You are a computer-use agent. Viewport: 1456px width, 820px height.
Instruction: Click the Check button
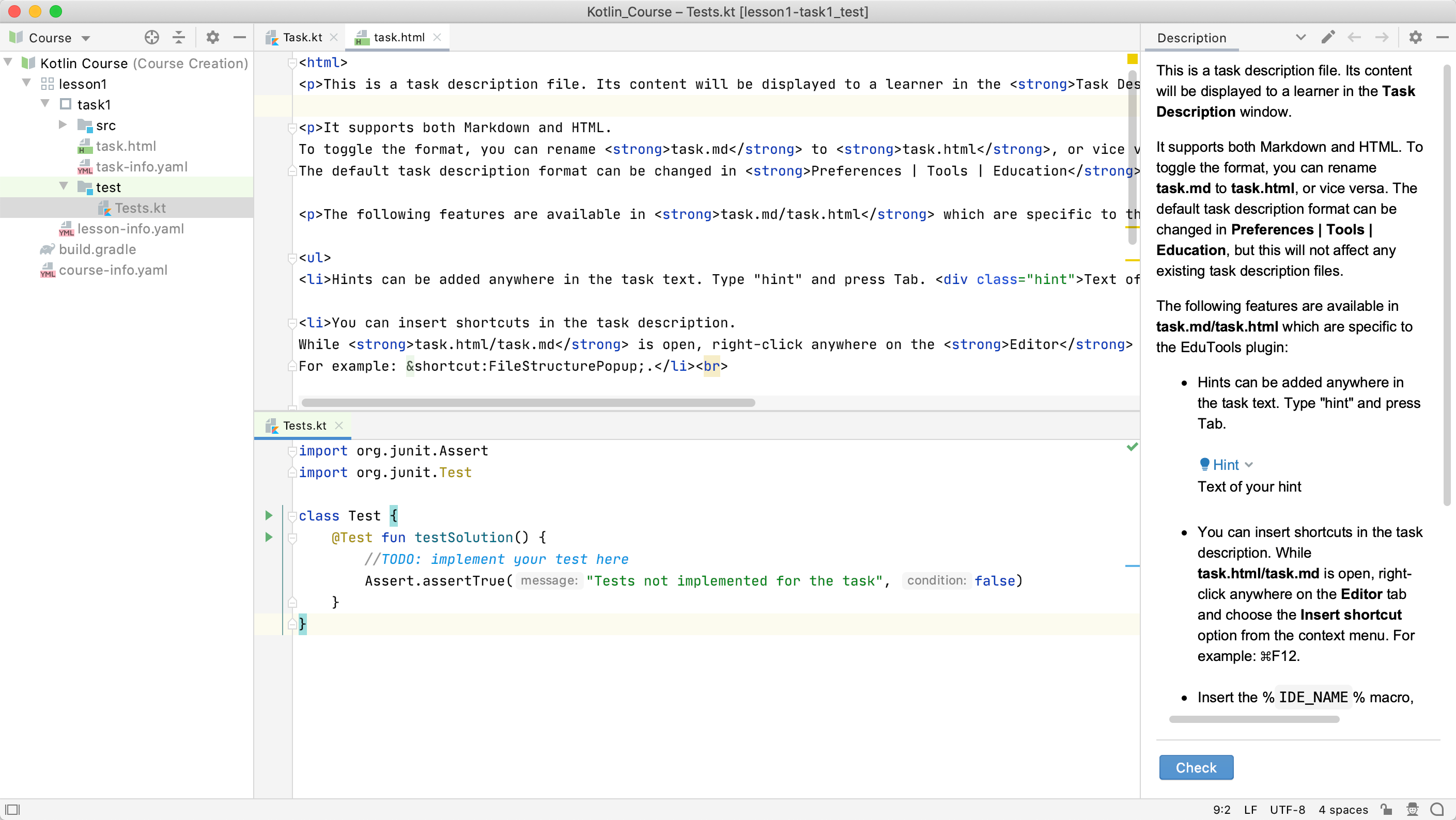tap(1196, 767)
